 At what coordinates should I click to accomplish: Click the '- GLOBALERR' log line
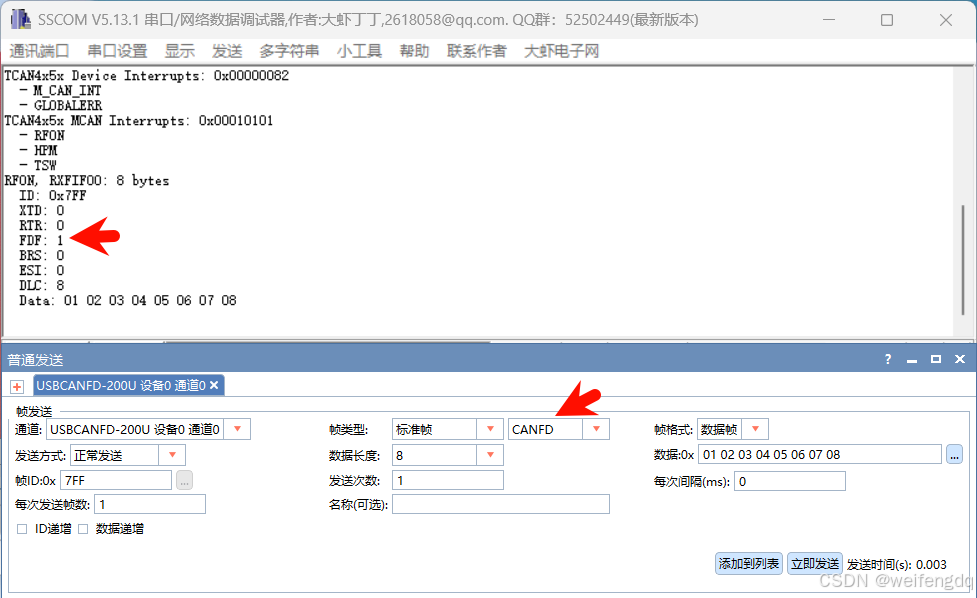tap(60, 105)
